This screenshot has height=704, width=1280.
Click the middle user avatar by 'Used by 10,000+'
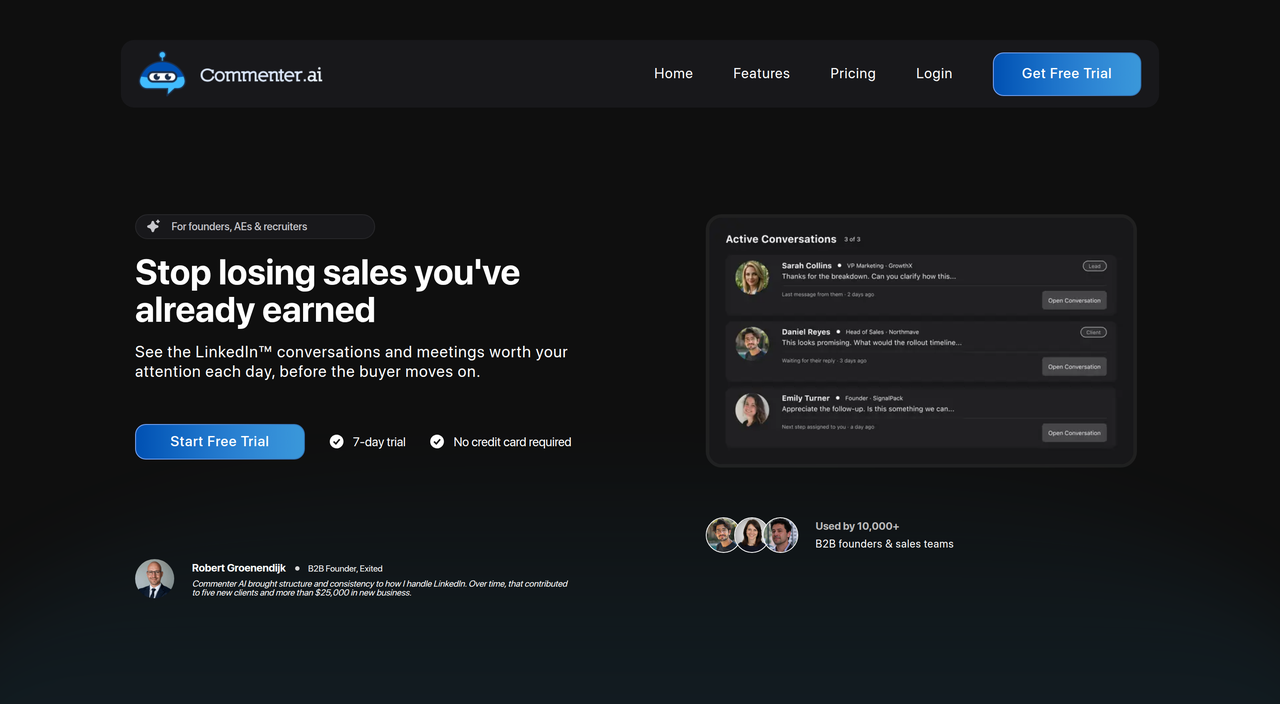tap(752, 535)
